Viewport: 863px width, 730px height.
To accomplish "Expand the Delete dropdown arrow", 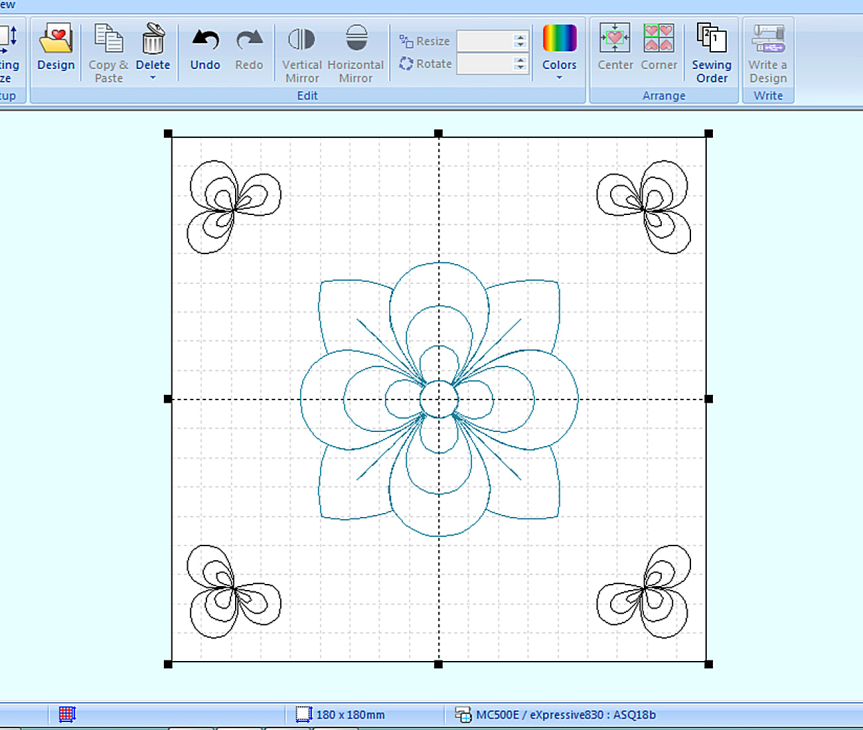I will click(153, 78).
